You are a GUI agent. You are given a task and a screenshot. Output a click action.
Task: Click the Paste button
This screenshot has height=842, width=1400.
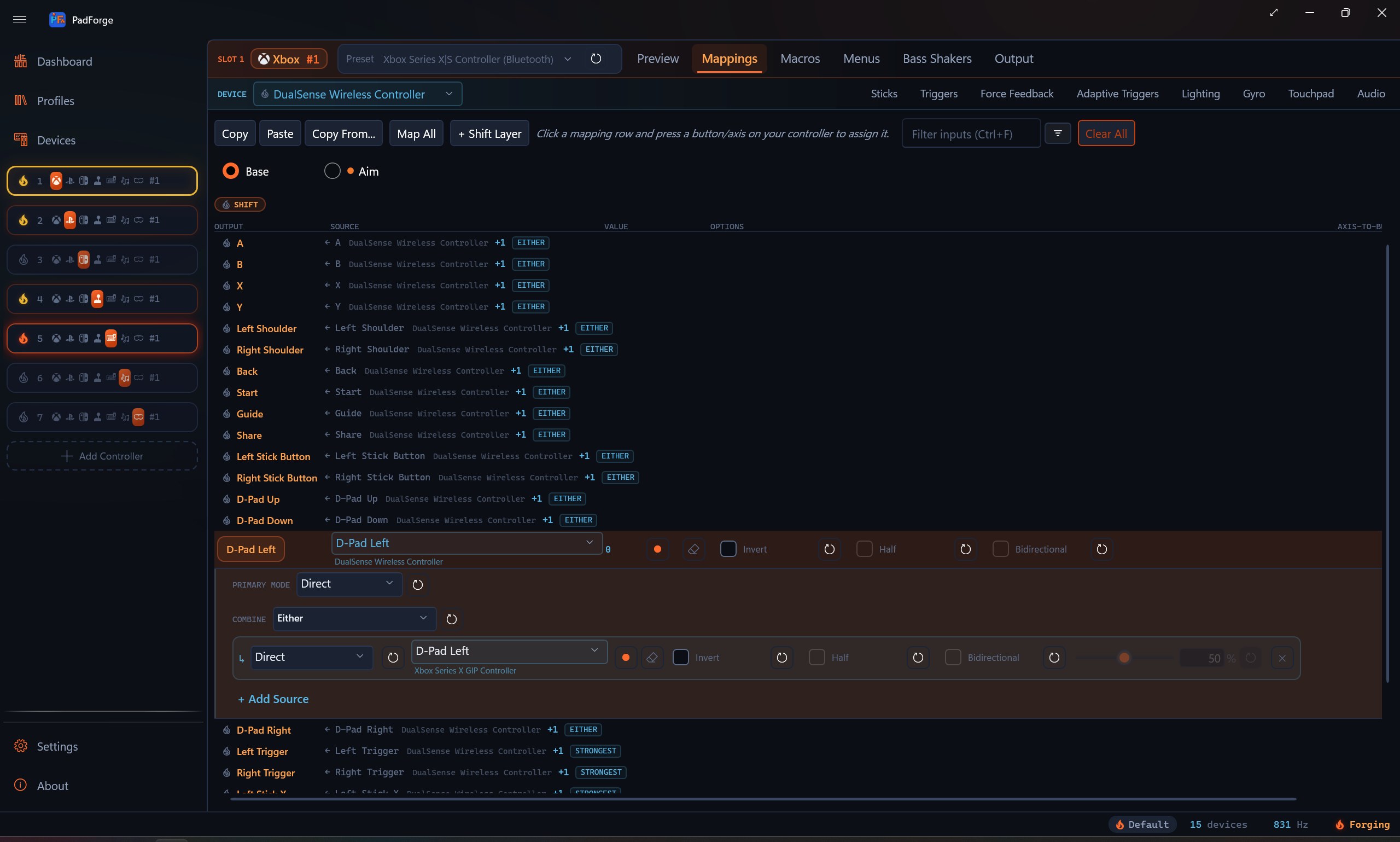tap(280, 133)
